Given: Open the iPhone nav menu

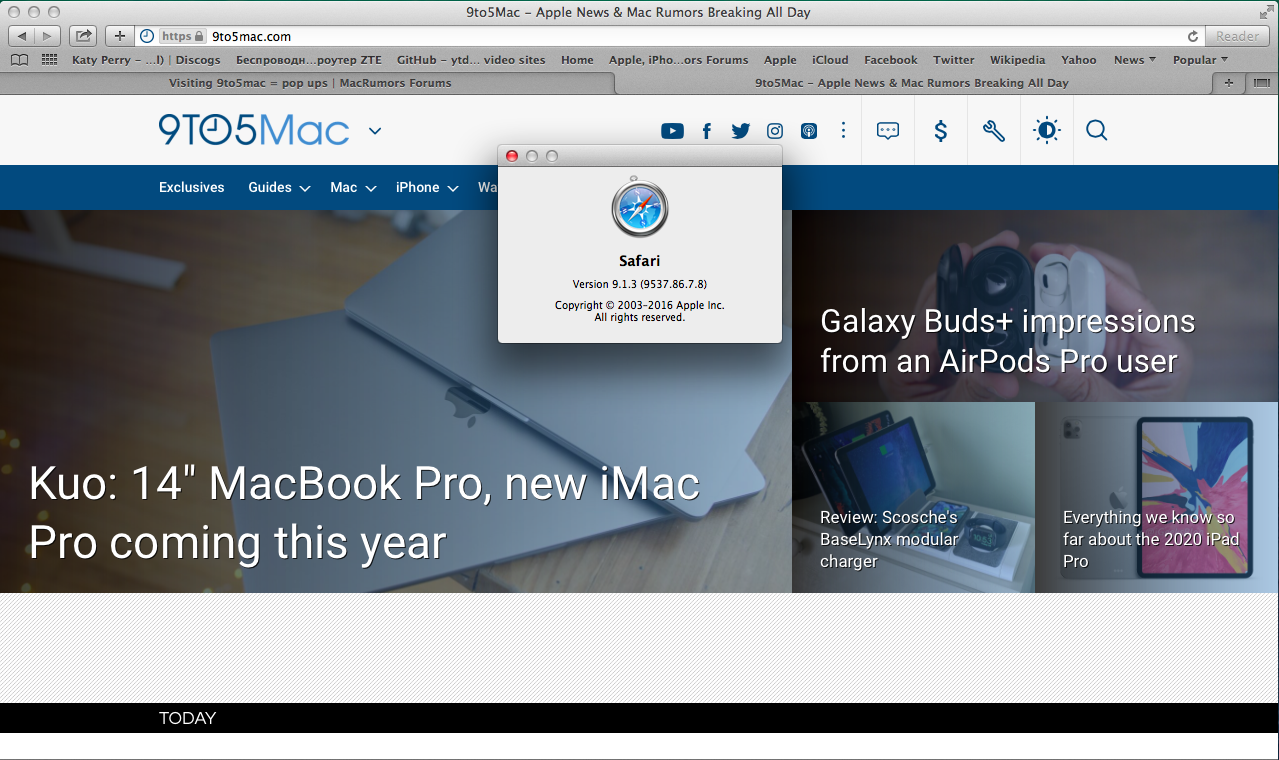Looking at the screenshot, I should coord(417,187).
